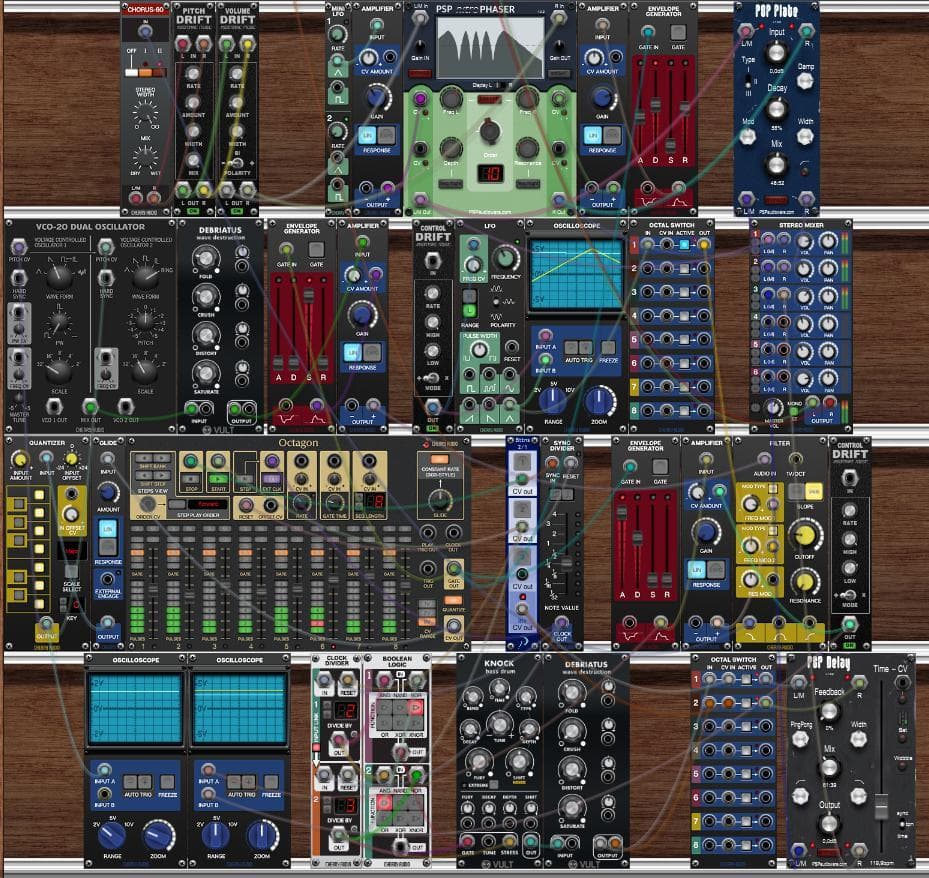Turn the Glide AMOUNT knob
Screen dimensions: 929x878
point(107,492)
